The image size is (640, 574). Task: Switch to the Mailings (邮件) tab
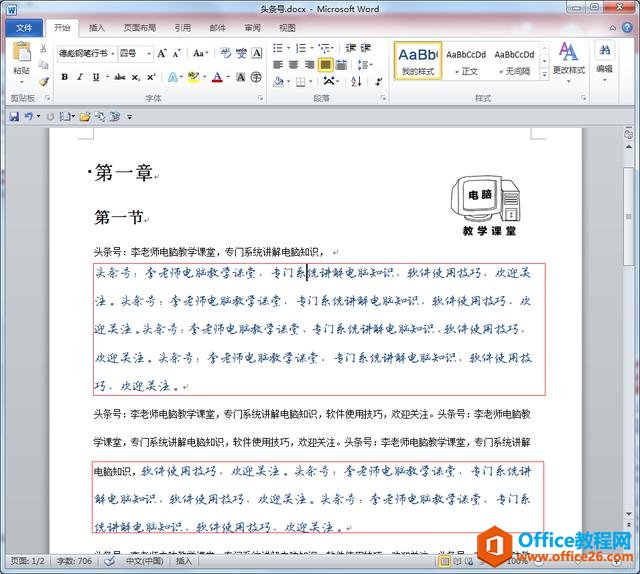(218, 28)
